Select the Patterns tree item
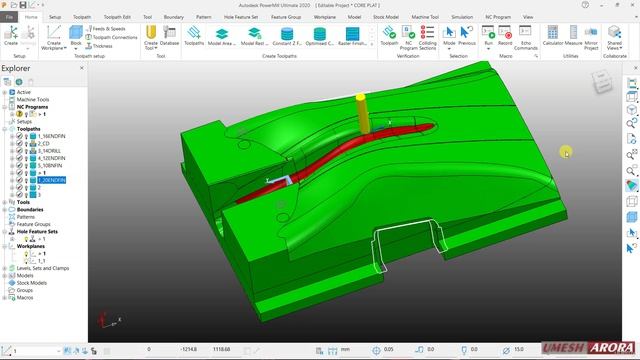 pos(25,217)
